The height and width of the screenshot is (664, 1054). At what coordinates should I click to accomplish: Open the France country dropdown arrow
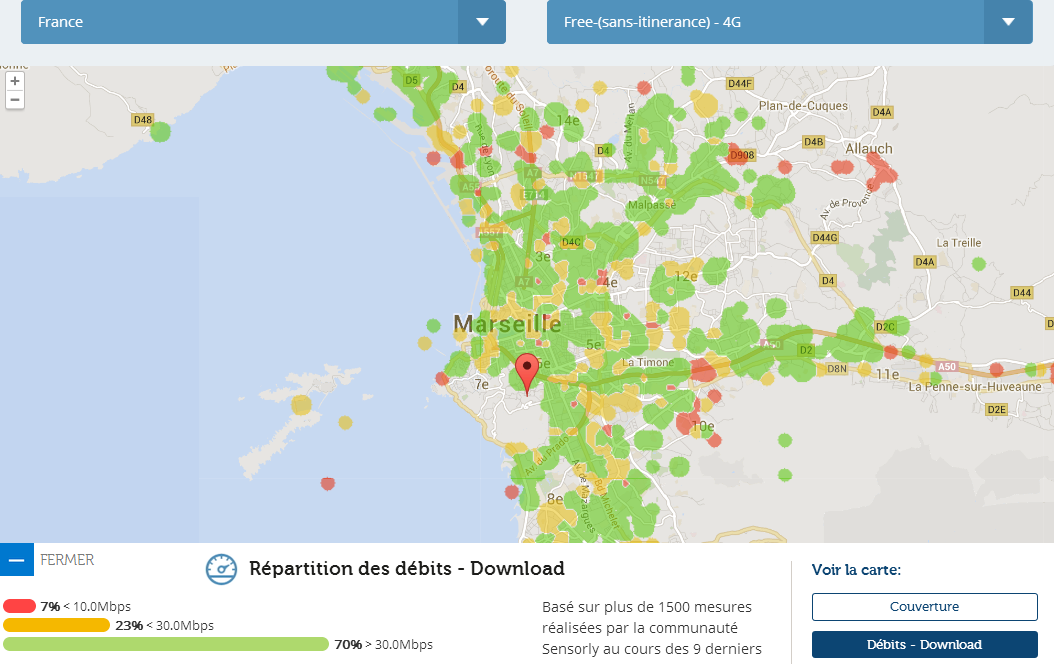coord(482,22)
